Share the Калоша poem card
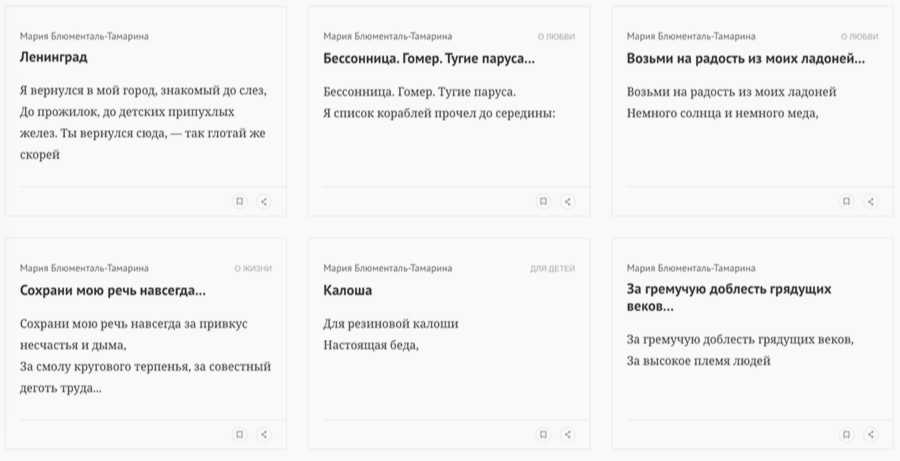900x461 pixels. point(568,435)
